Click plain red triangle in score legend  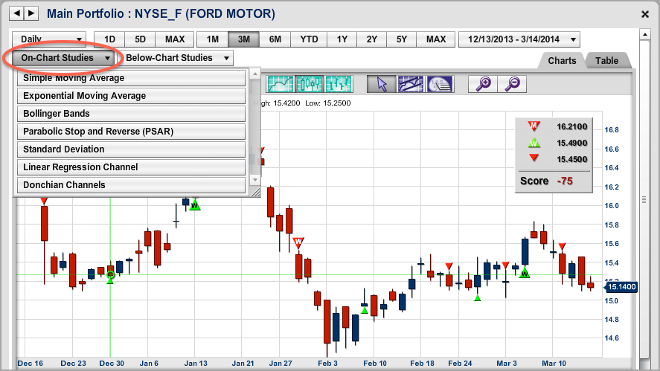pyautogui.click(x=534, y=158)
